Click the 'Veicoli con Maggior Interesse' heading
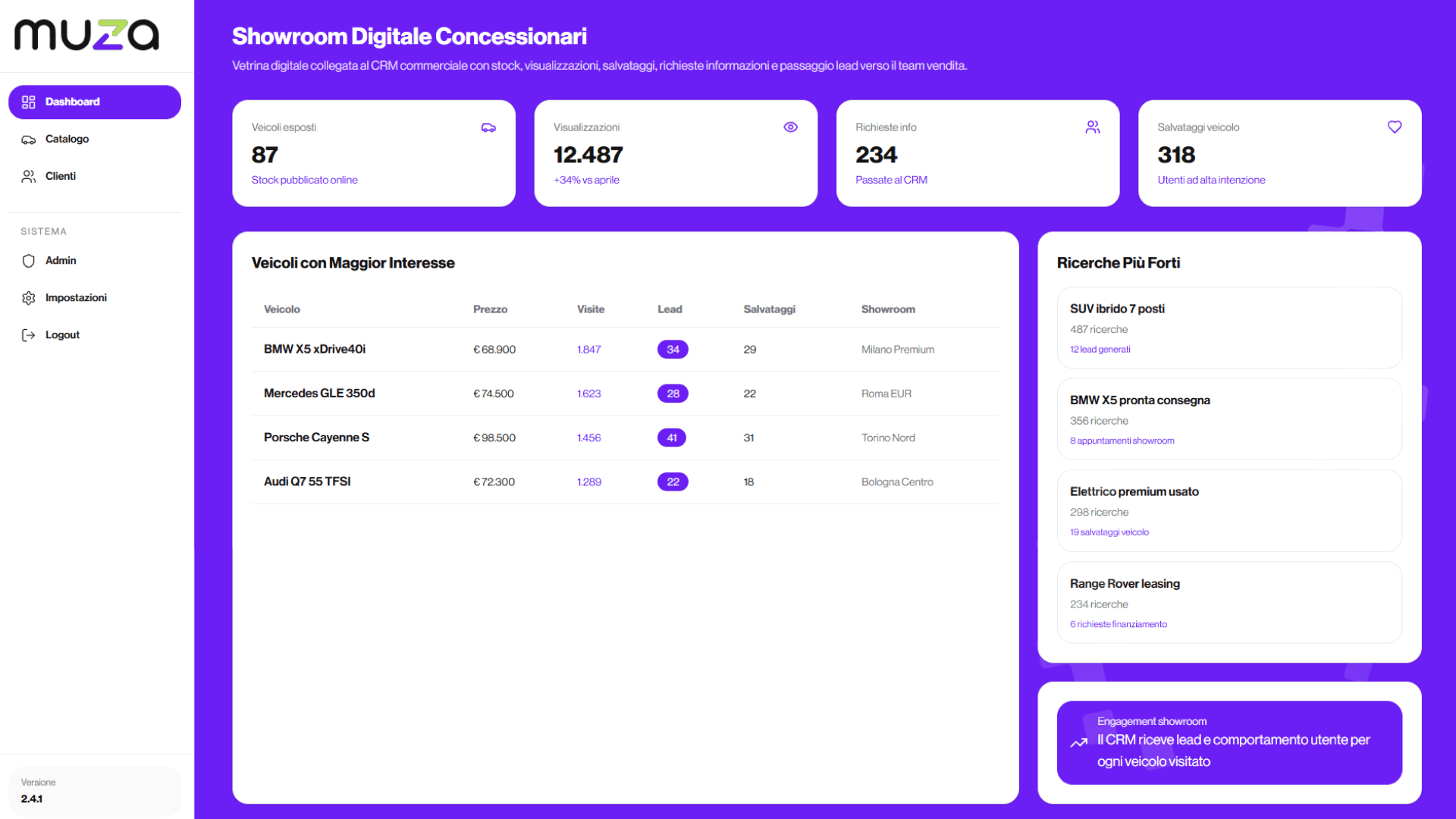Viewport: 1456px width, 819px height. click(x=353, y=263)
